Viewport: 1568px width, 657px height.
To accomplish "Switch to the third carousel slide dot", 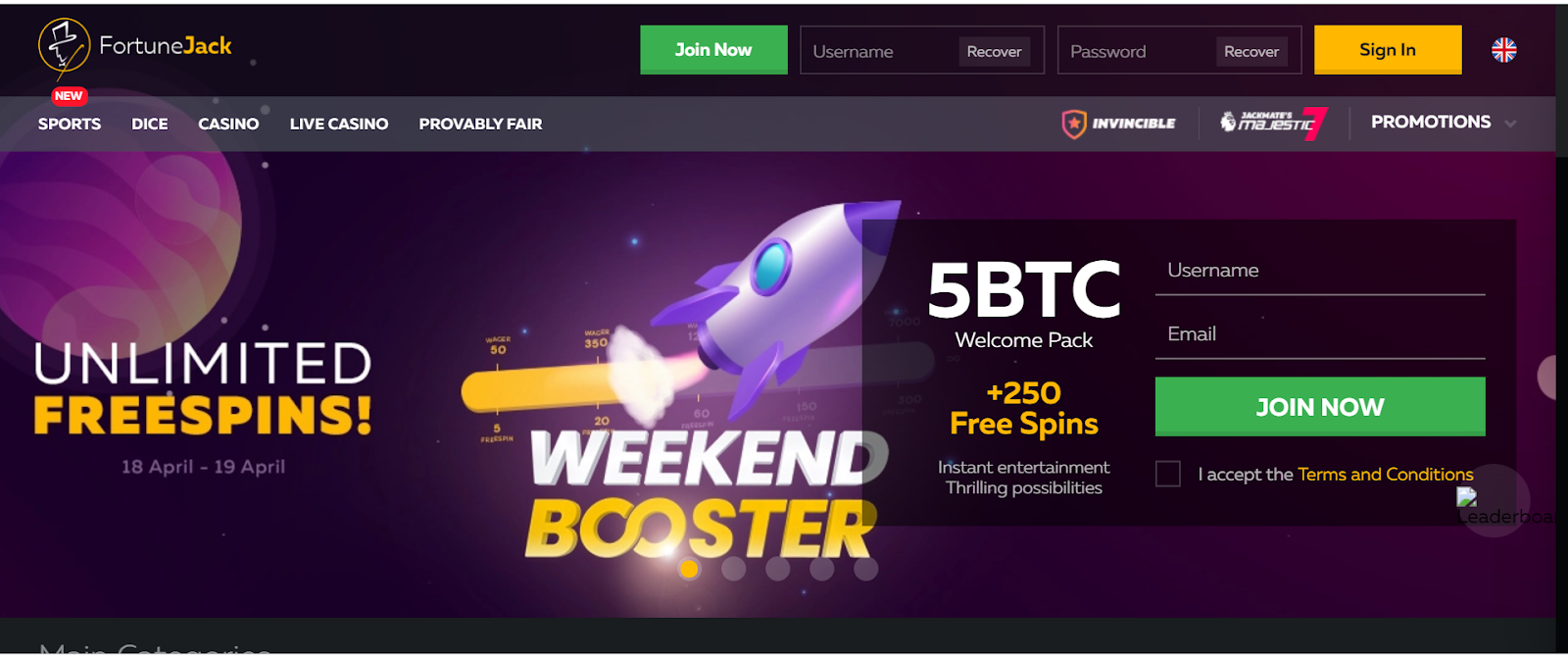I will tap(778, 569).
